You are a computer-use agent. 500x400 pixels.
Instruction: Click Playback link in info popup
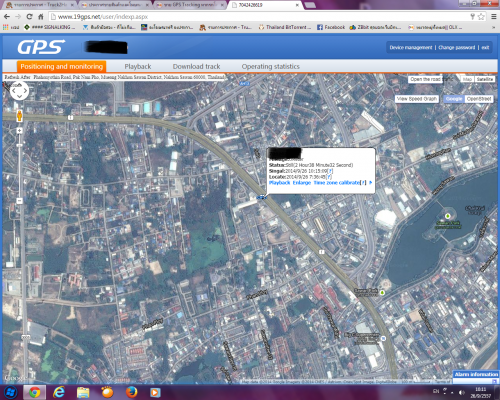click(279, 183)
